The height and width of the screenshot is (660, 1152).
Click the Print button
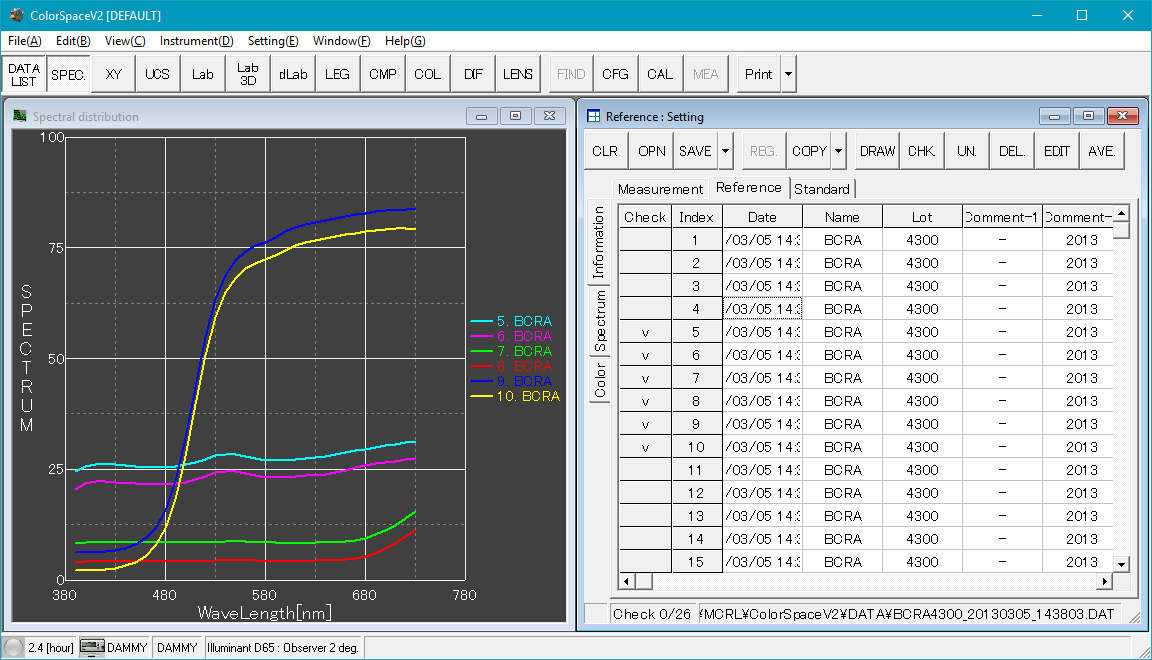tap(758, 74)
